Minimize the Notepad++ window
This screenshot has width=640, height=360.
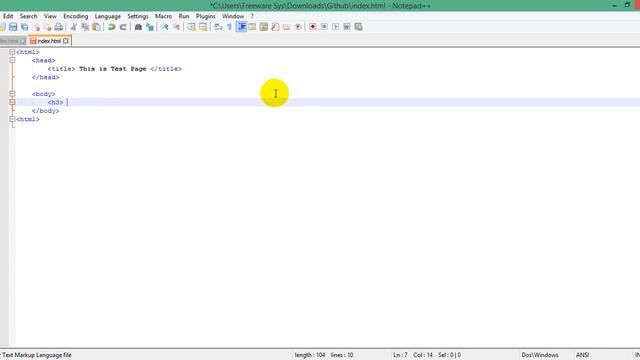pyautogui.click(x=614, y=5)
